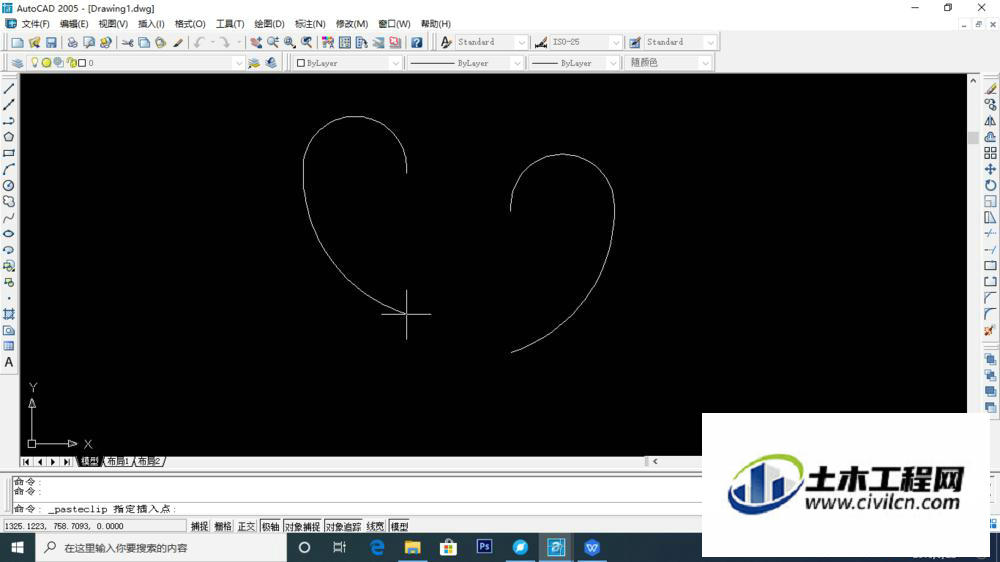Click the Copy Object tool
Viewport: 1000px width, 562px height.
[990, 105]
